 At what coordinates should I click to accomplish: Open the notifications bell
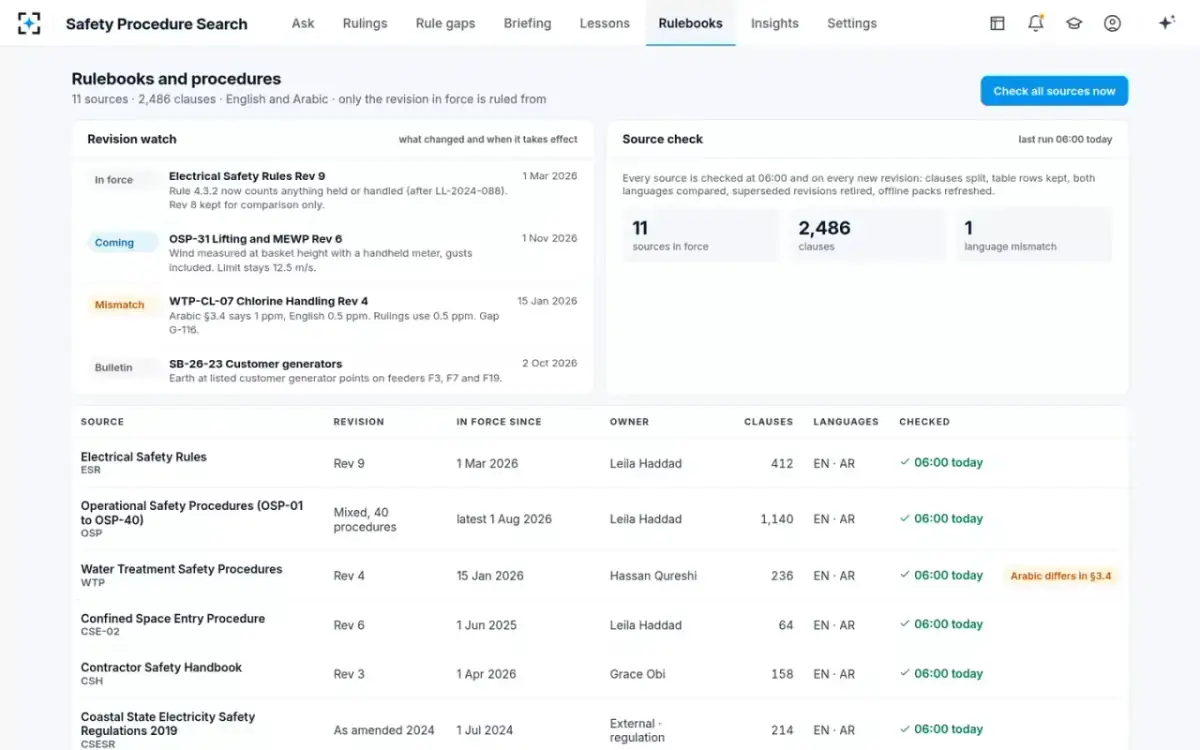pyautogui.click(x=1036, y=23)
